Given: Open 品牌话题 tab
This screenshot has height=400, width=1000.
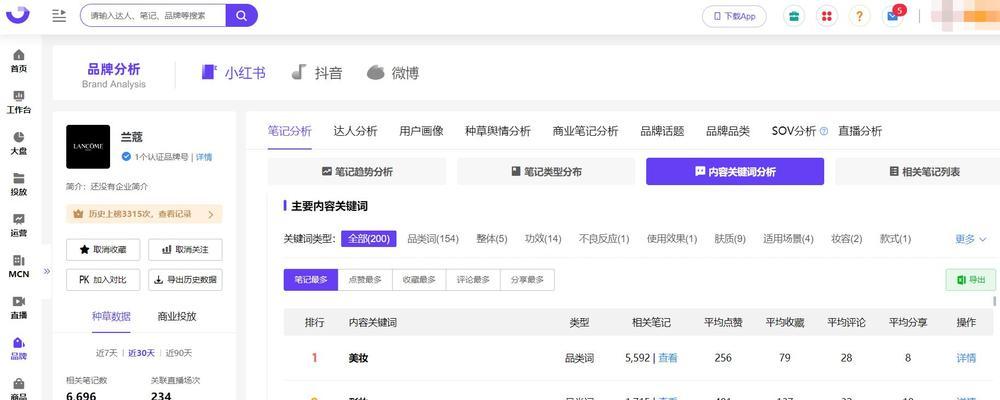Looking at the screenshot, I should point(662,131).
